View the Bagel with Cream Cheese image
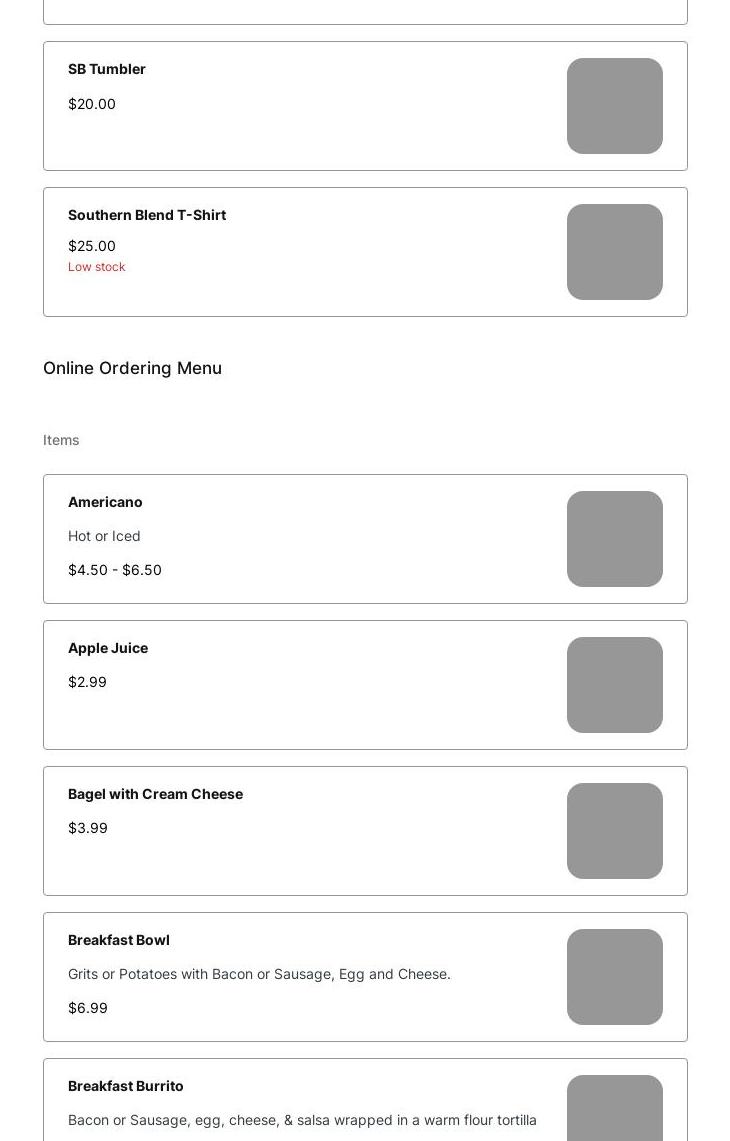 tap(614, 831)
